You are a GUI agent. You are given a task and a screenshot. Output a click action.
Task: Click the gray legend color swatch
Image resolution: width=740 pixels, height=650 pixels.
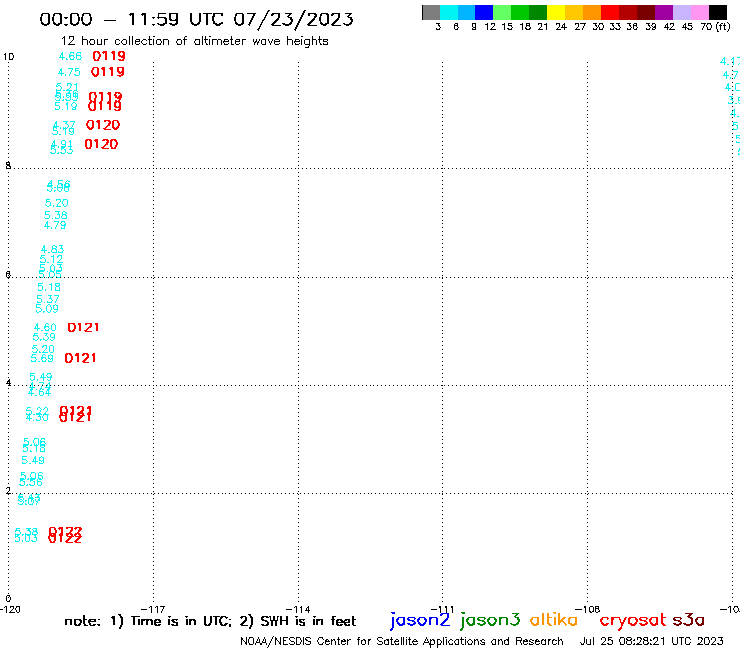[431, 12]
